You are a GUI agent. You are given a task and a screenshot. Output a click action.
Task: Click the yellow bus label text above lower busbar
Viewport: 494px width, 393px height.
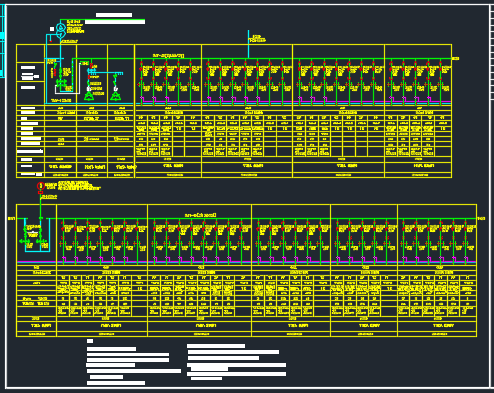[201, 215]
